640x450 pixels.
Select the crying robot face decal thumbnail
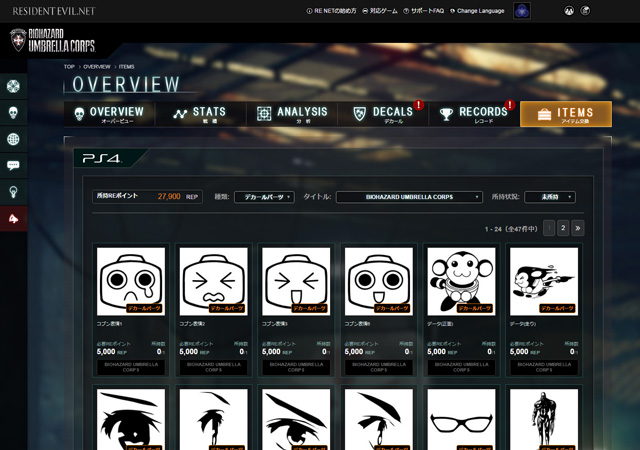click(131, 281)
